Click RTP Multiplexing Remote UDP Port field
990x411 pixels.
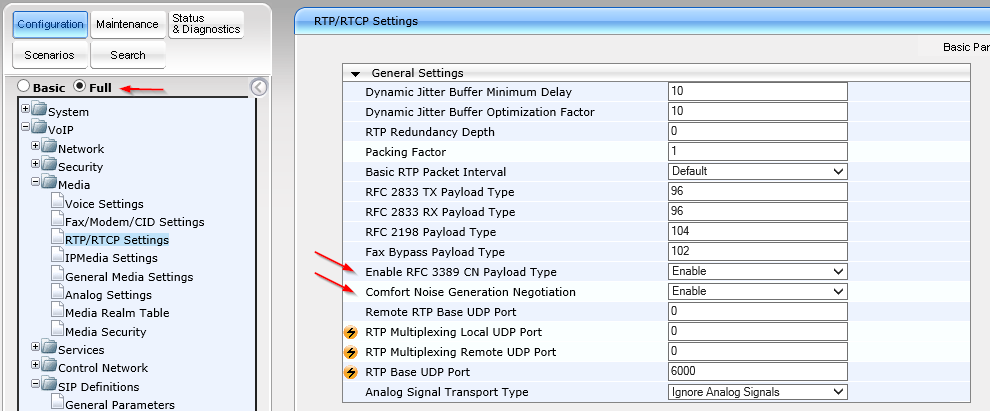coord(758,352)
